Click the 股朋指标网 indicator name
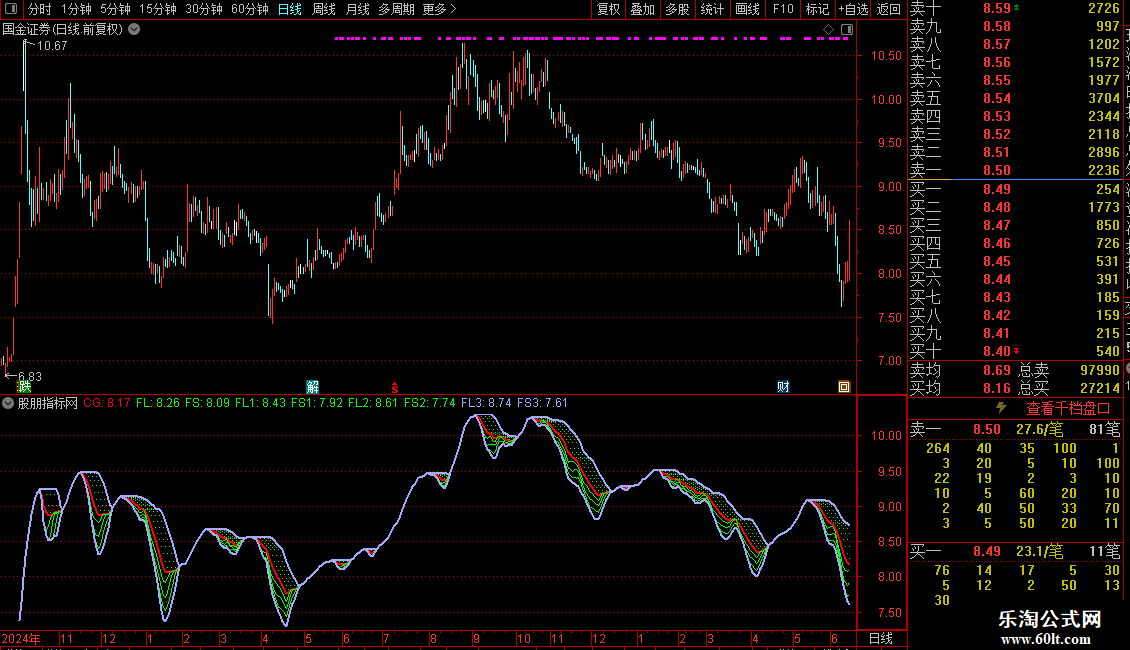1130x650 pixels. point(48,403)
